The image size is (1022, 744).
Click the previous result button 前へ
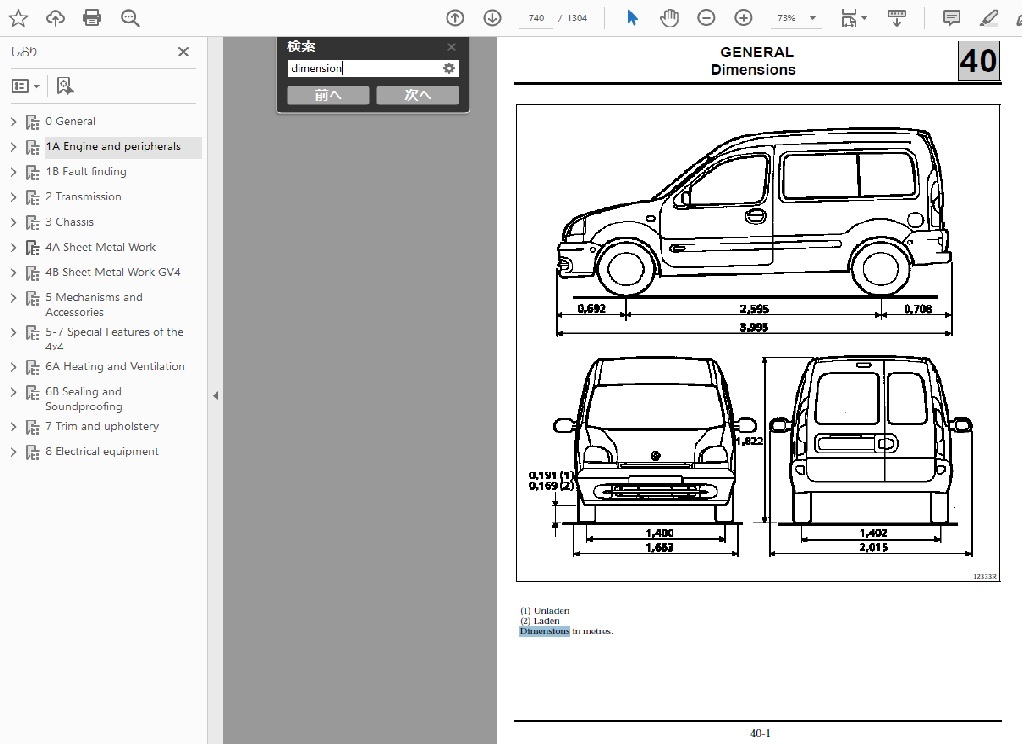(328, 95)
